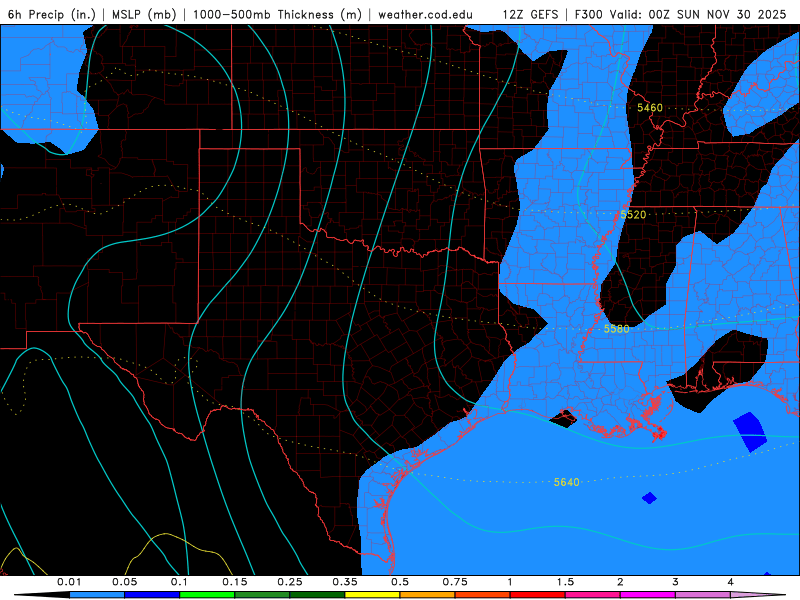Click the 'Valid: 00Z SUN NOV 30 2025' text
Screen dimensions: 800x600
[x=698, y=14]
